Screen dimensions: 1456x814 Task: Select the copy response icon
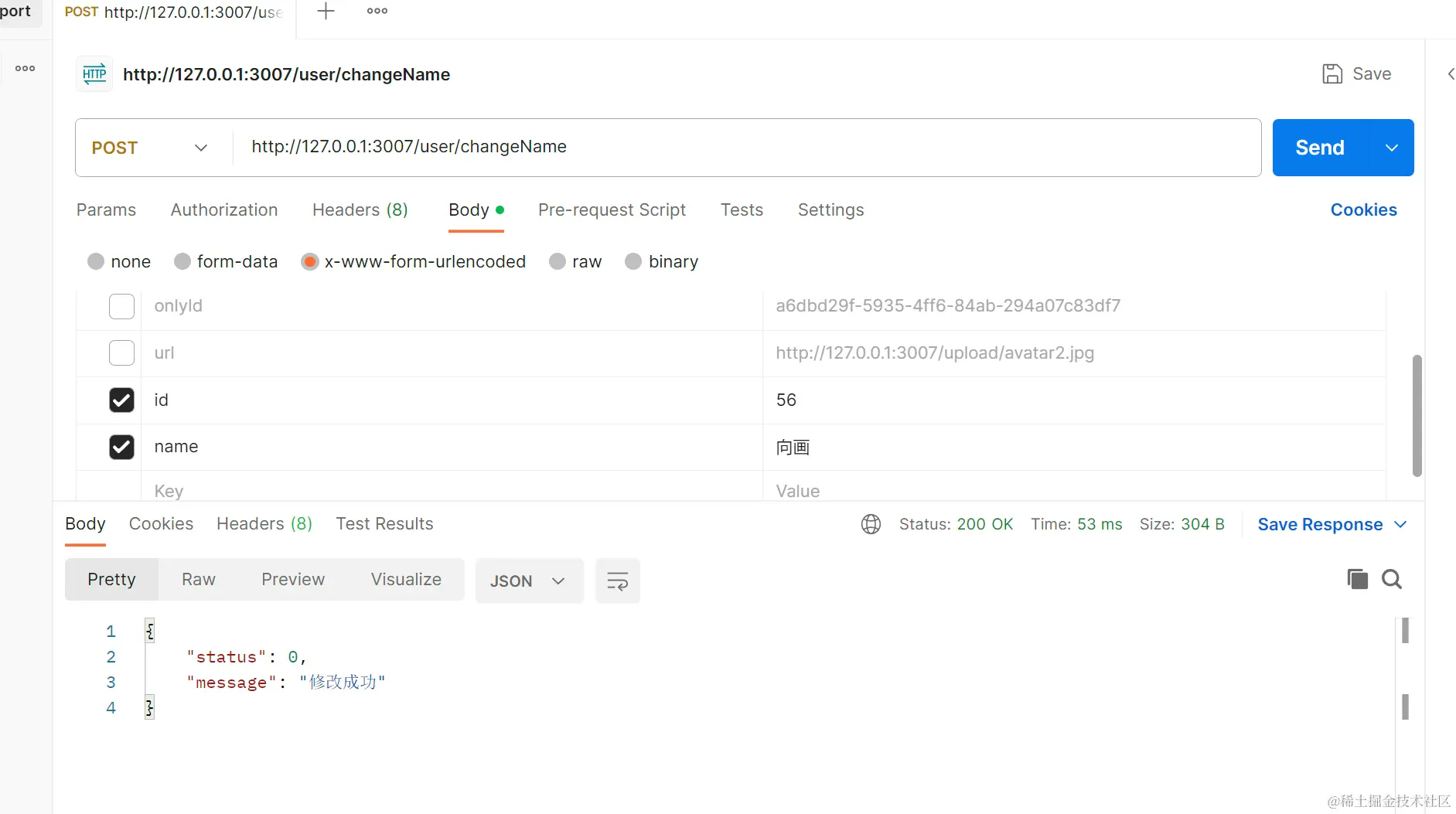(1357, 579)
